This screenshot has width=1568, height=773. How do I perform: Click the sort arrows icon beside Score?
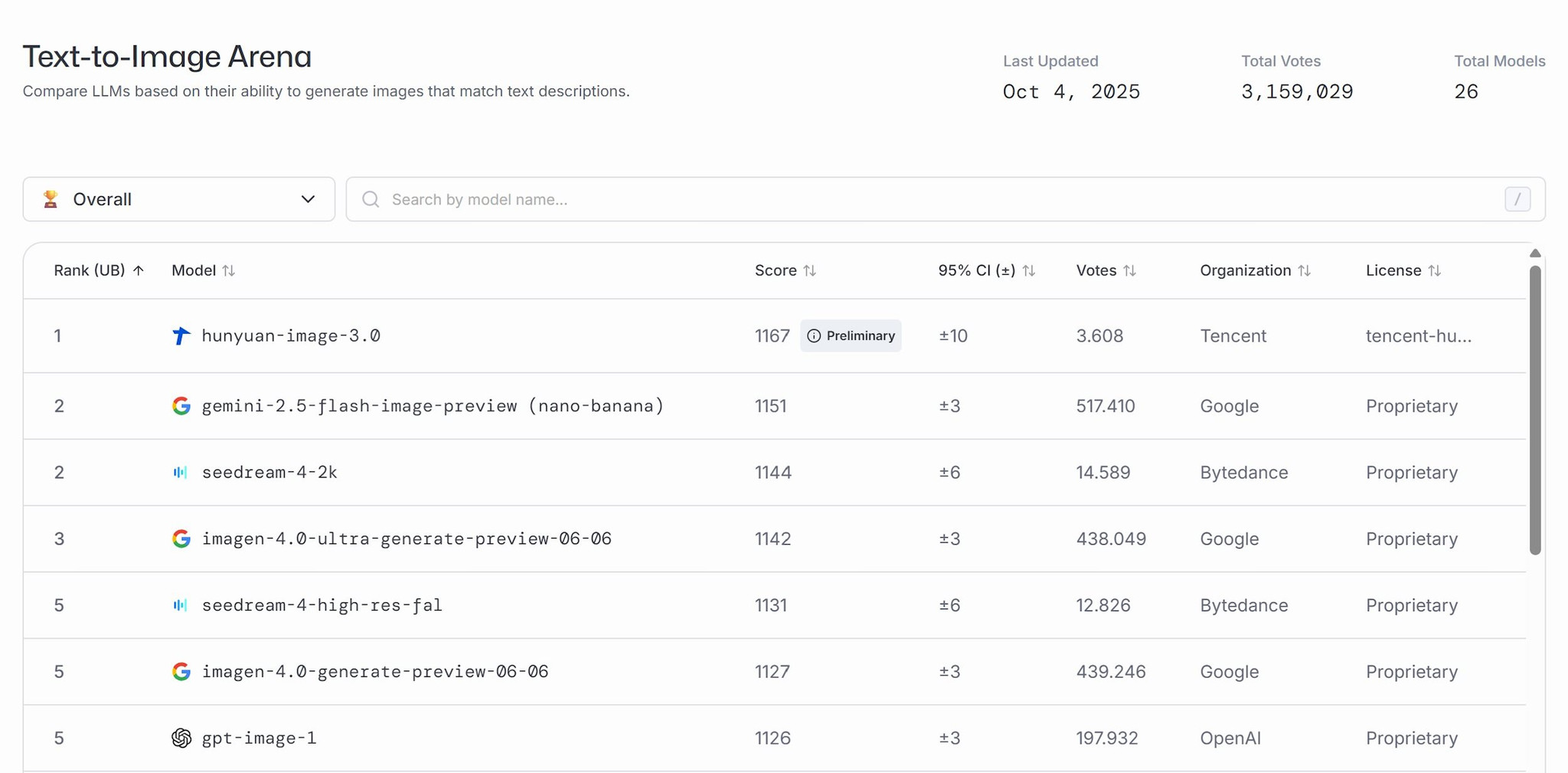(809, 270)
